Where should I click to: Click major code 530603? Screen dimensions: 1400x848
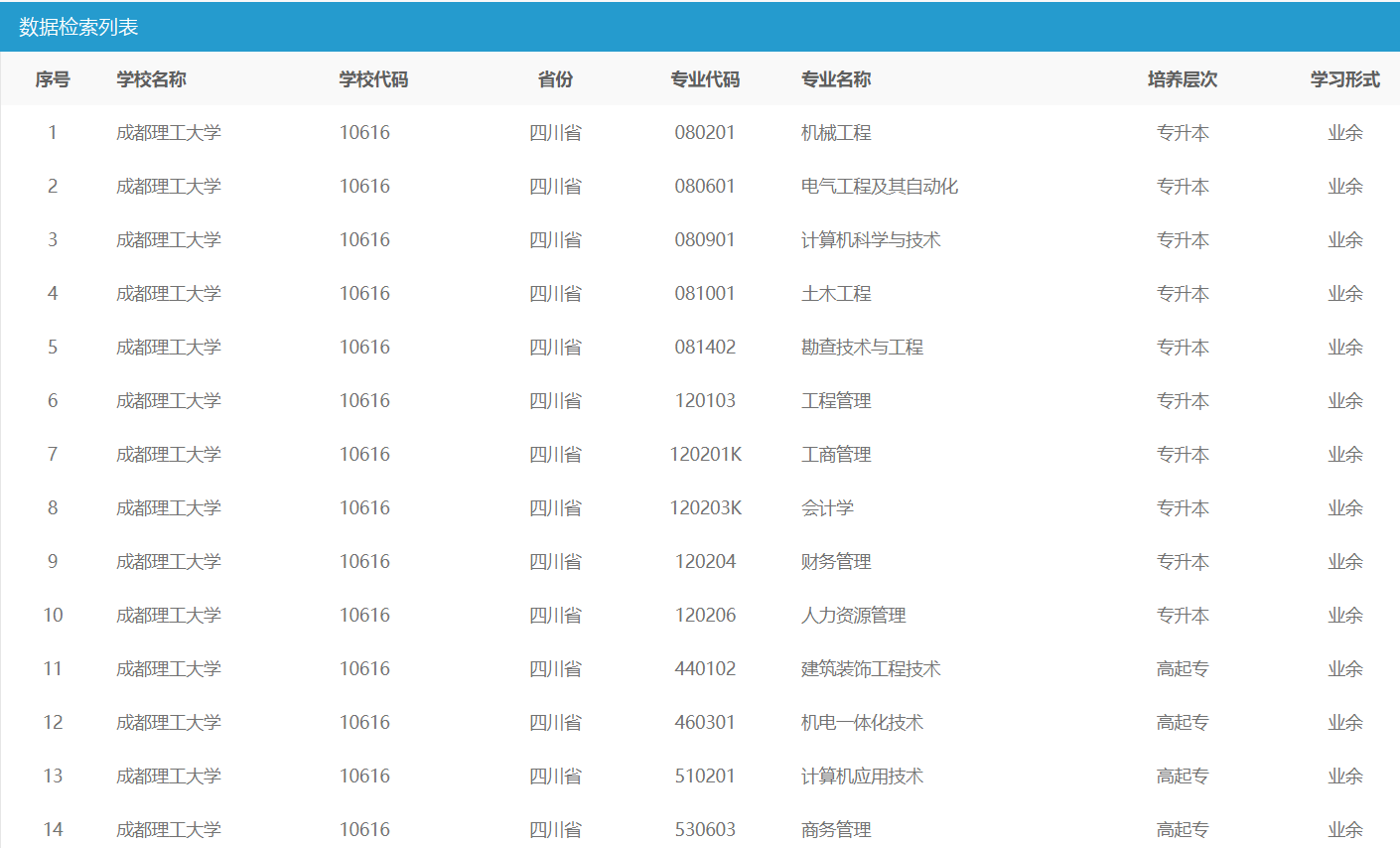pyautogui.click(x=705, y=830)
